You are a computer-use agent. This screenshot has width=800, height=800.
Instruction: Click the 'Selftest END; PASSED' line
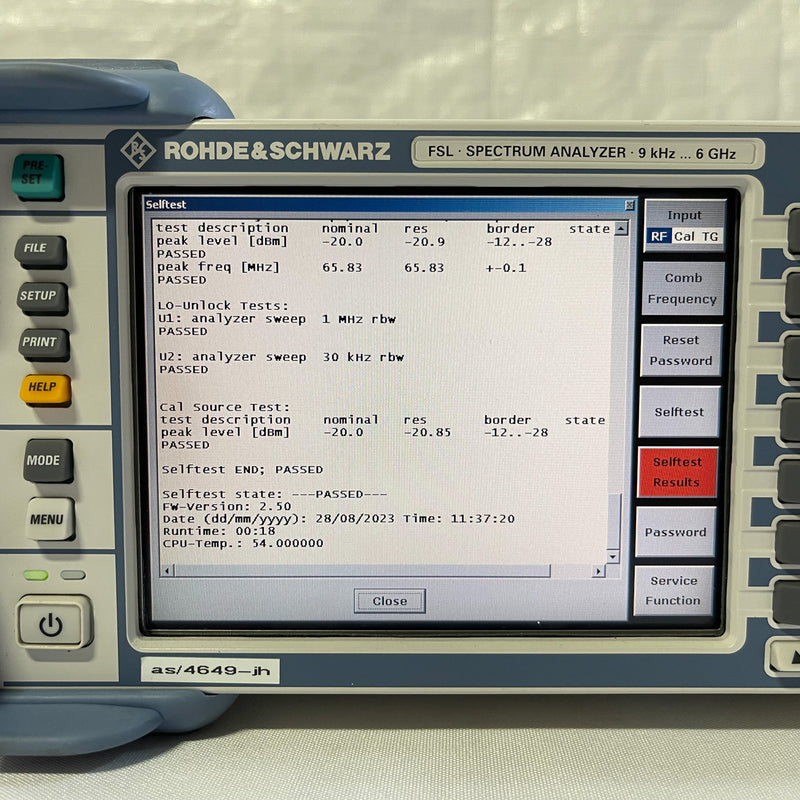(242, 469)
